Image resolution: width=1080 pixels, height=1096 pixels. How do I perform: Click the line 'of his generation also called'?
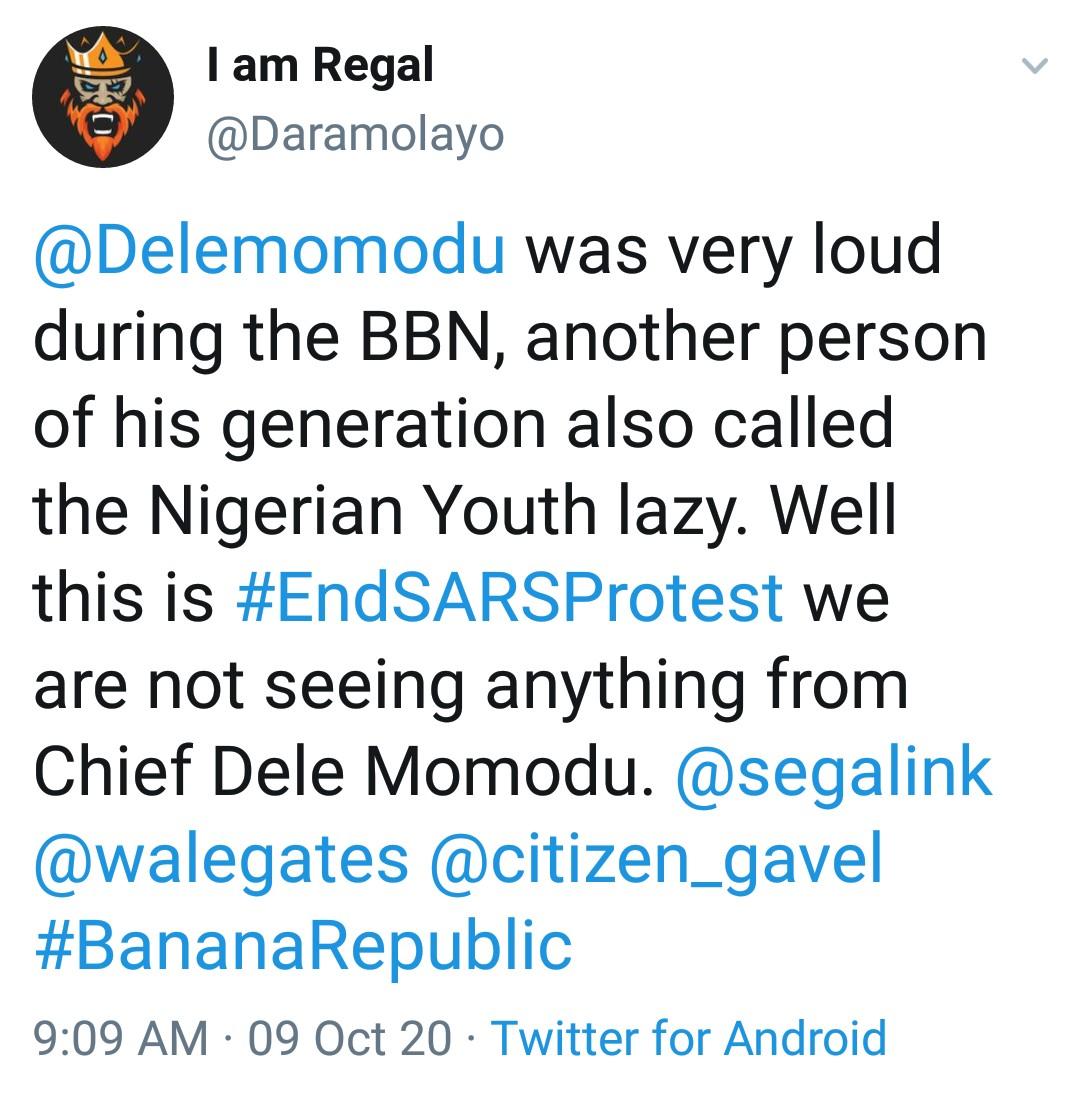463,424
